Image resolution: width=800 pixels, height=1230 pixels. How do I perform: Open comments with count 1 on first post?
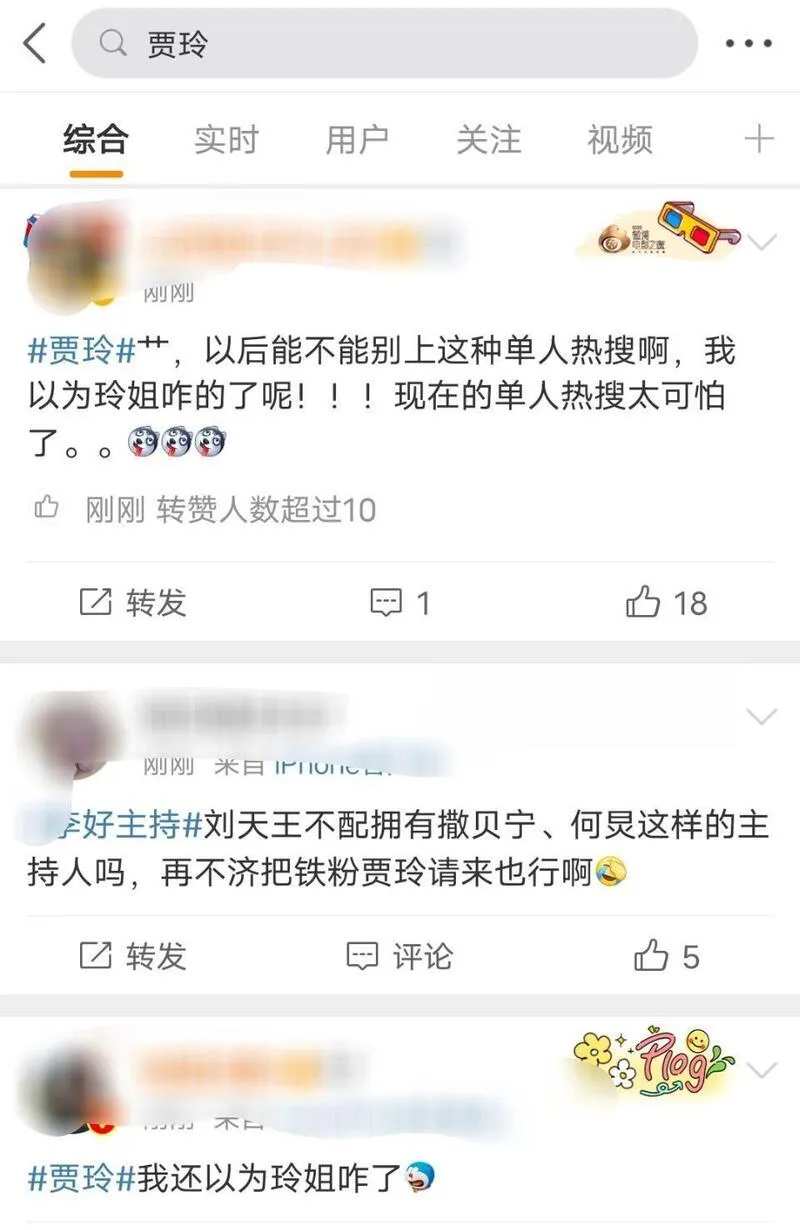400,603
